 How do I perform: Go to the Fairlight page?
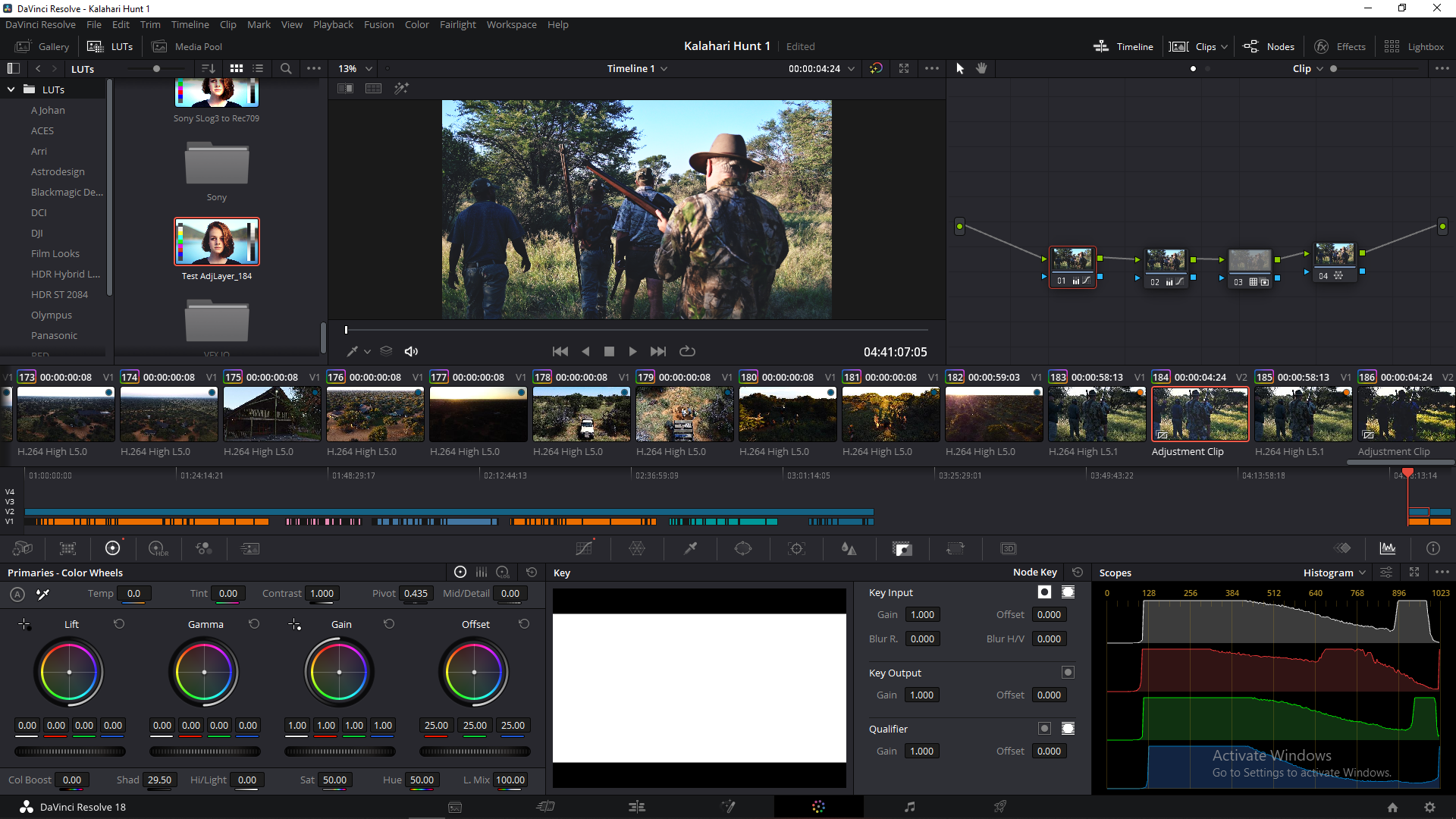909,807
